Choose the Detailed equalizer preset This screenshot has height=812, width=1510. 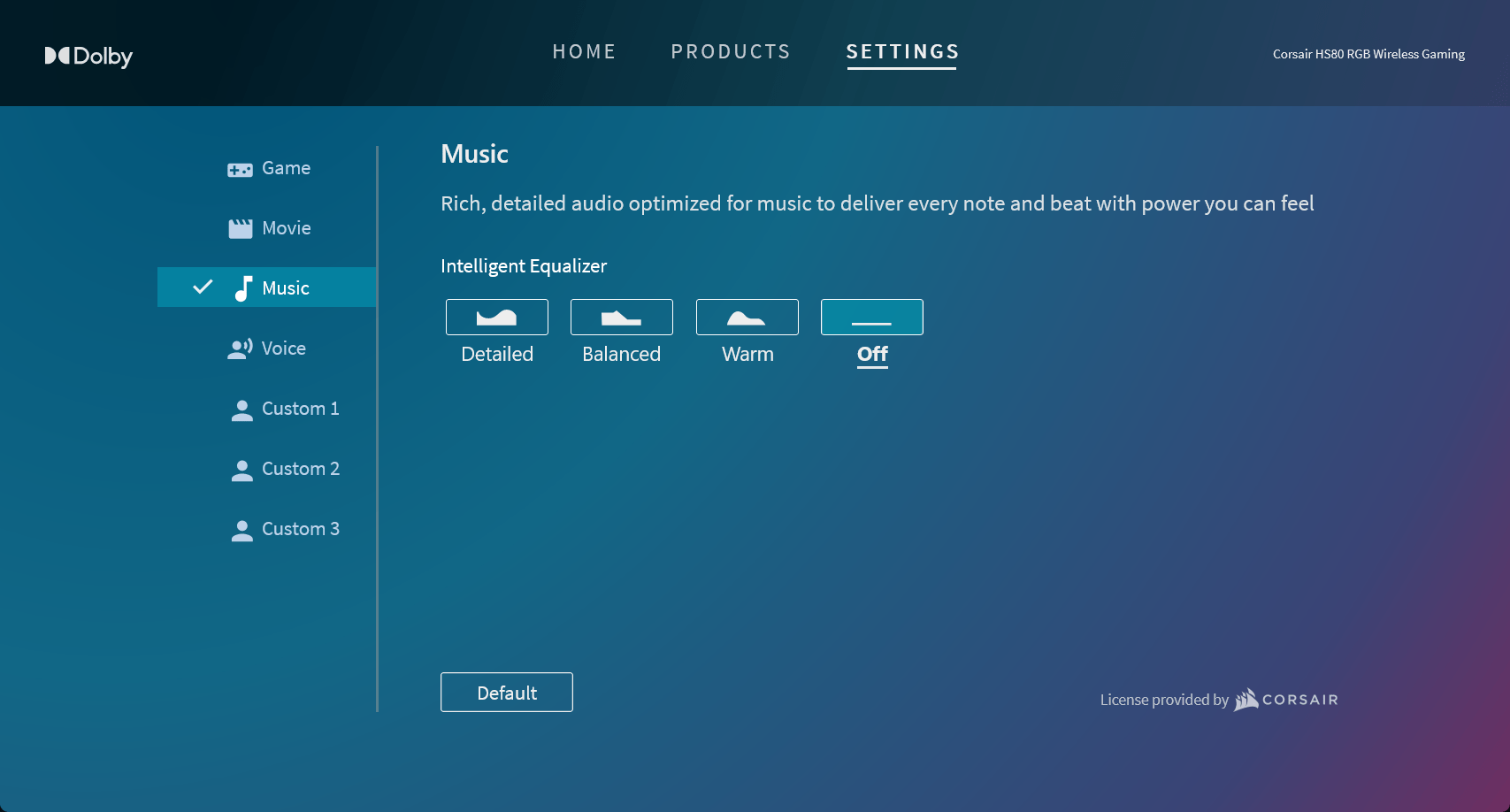tap(497, 317)
